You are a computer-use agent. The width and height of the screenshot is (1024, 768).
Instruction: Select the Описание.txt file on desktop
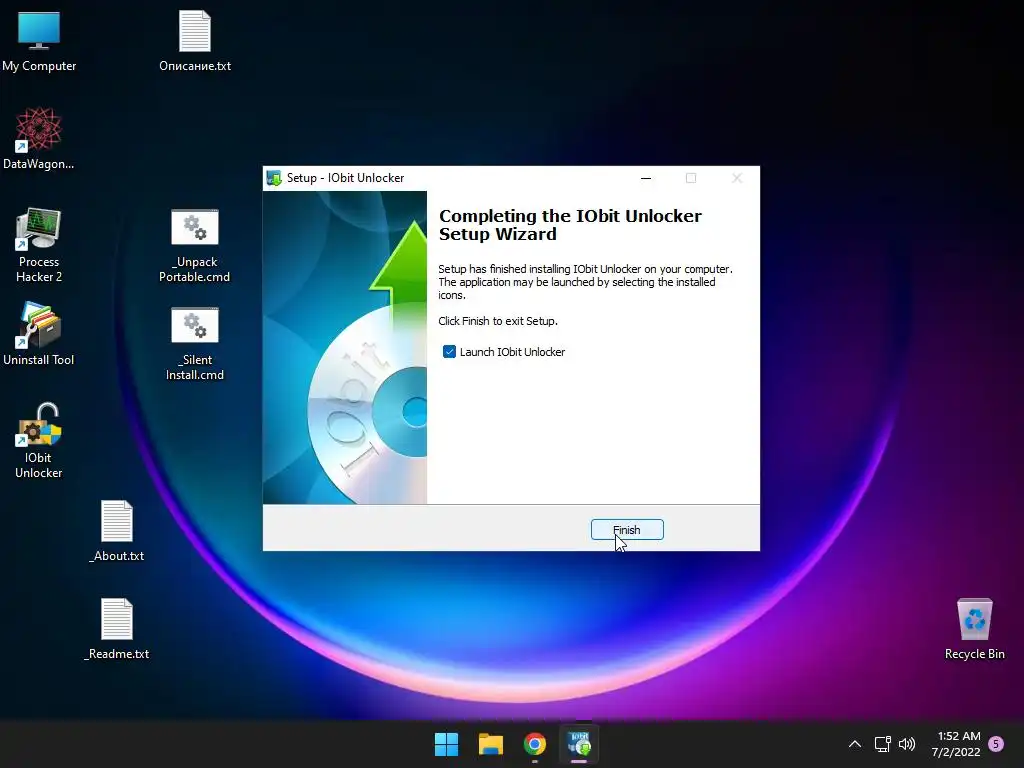[x=195, y=42]
